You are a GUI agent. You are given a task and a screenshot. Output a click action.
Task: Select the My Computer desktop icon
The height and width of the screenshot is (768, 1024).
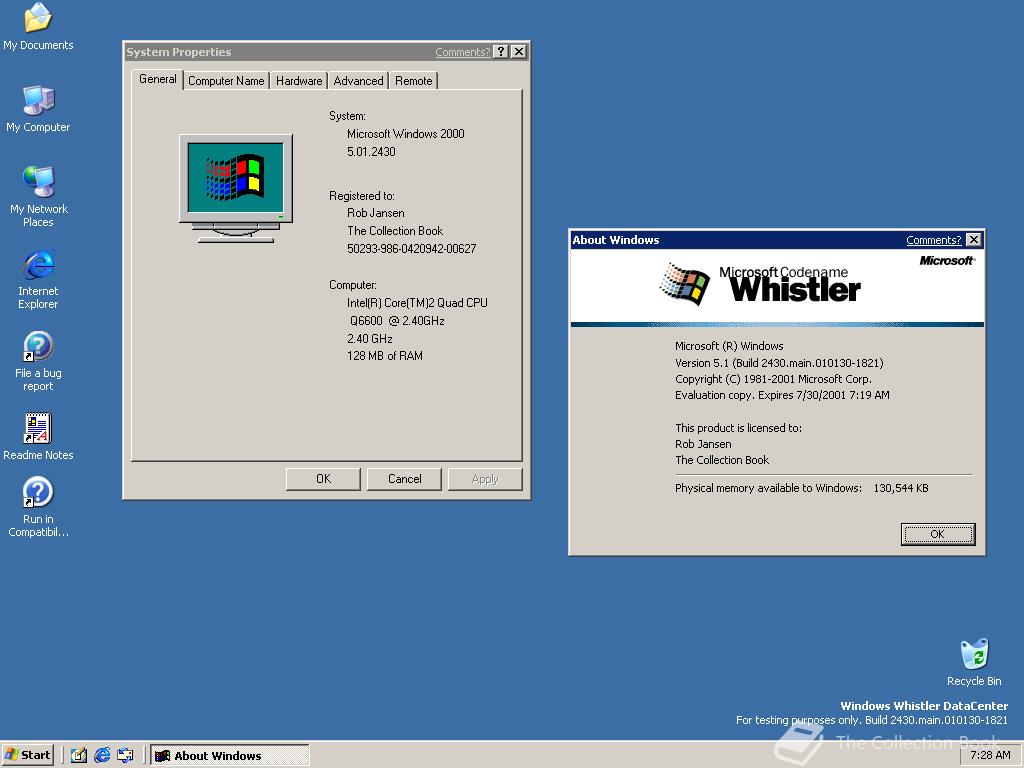[38, 108]
